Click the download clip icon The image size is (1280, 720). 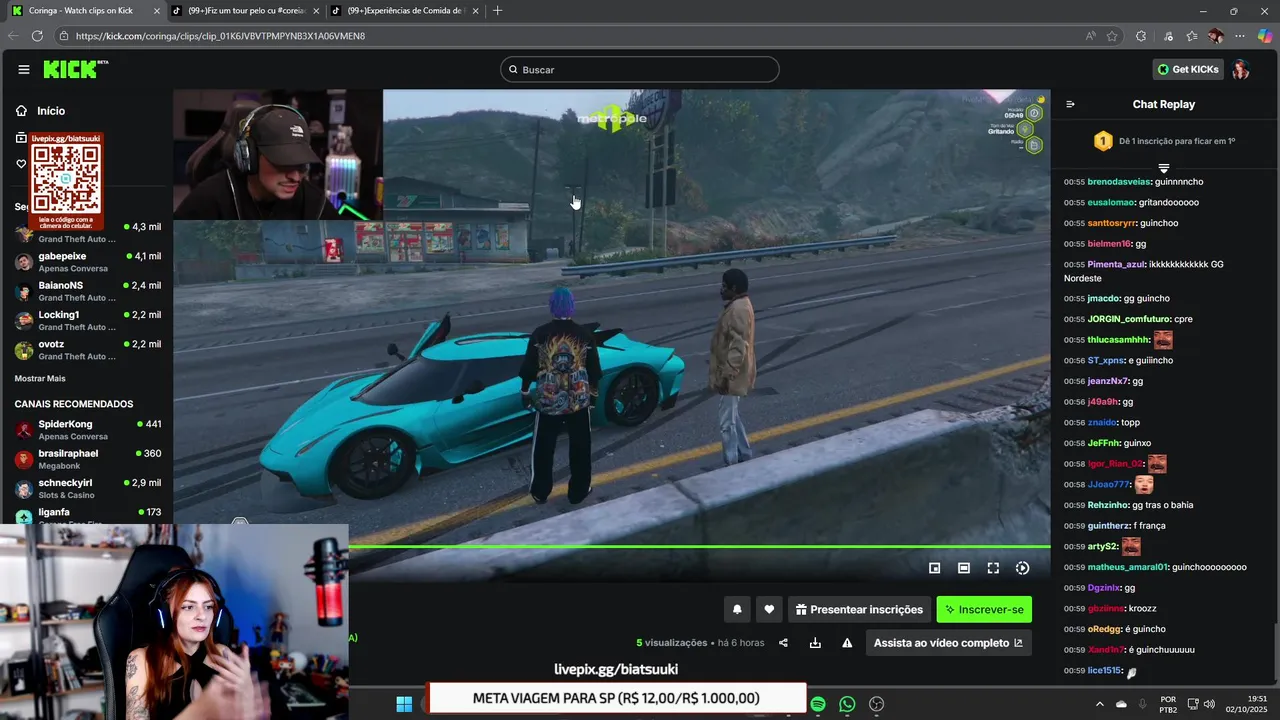pos(815,643)
